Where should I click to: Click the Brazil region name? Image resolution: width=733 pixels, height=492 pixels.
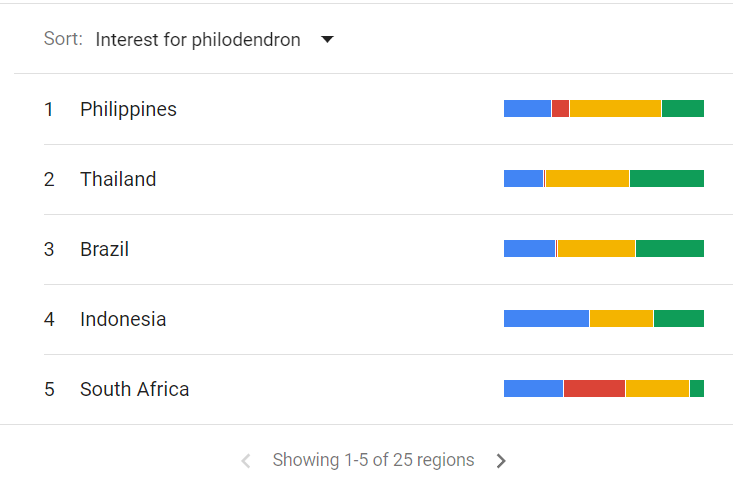tap(104, 249)
